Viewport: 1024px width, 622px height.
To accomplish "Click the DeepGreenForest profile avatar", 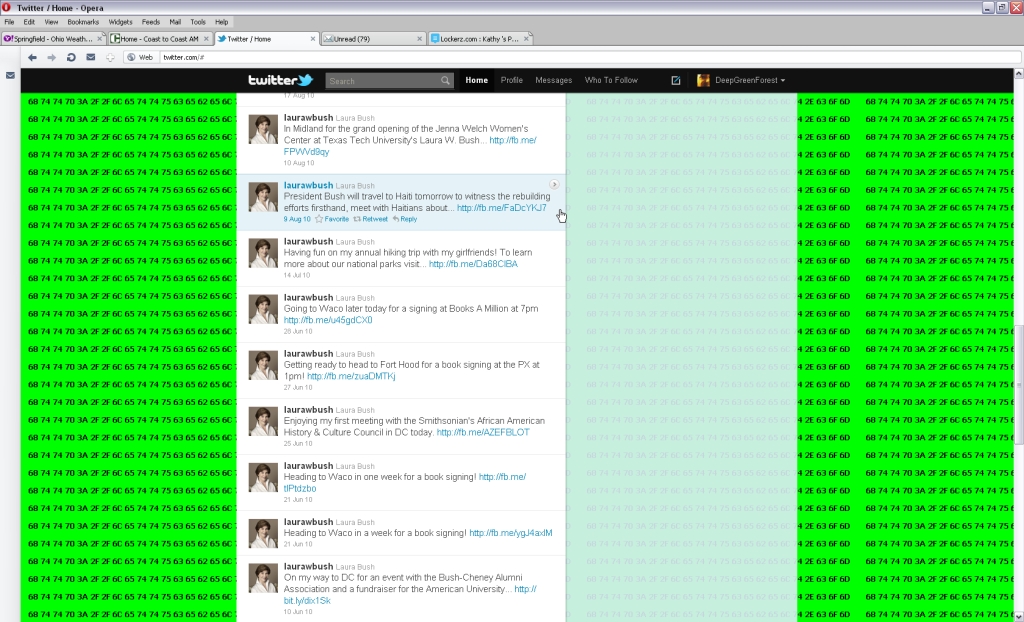I will pyautogui.click(x=703, y=80).
